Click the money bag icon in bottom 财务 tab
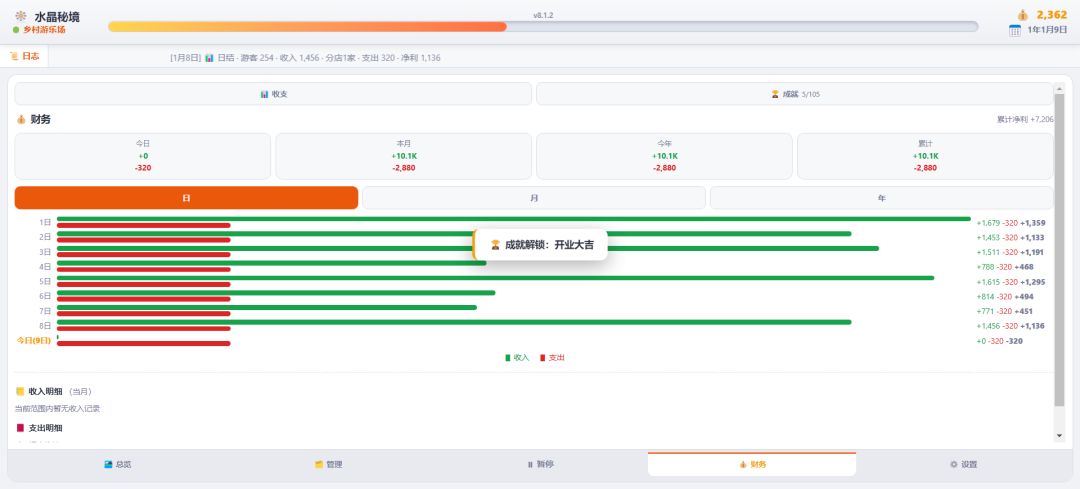Viewport: 1080px width, 489px height. pos(743,465)
